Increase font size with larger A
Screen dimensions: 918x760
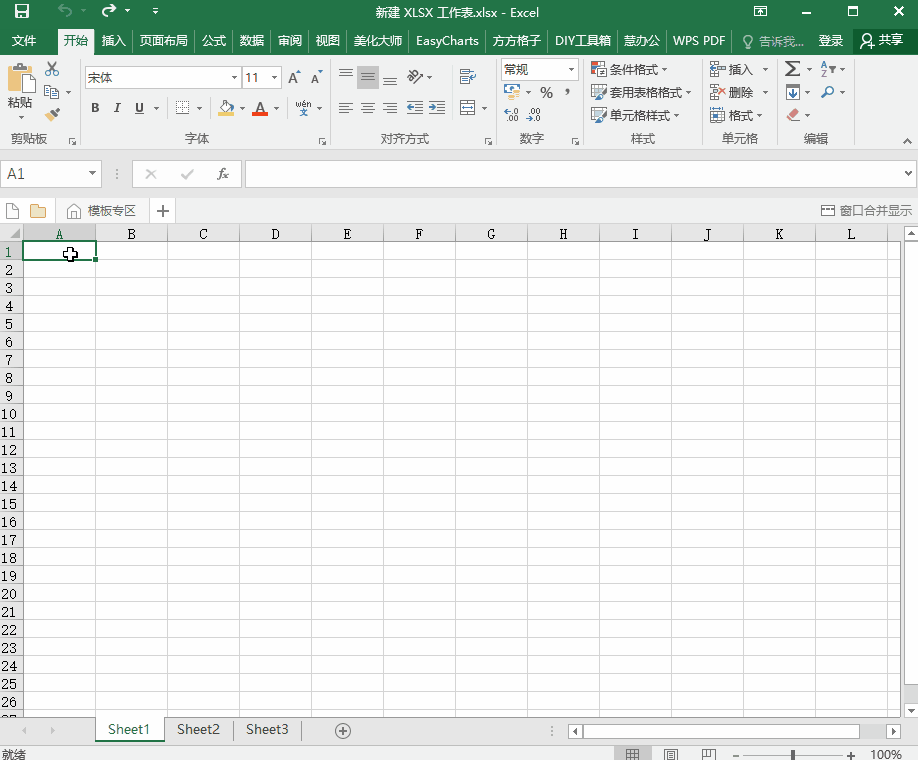[x=294, y=77]
